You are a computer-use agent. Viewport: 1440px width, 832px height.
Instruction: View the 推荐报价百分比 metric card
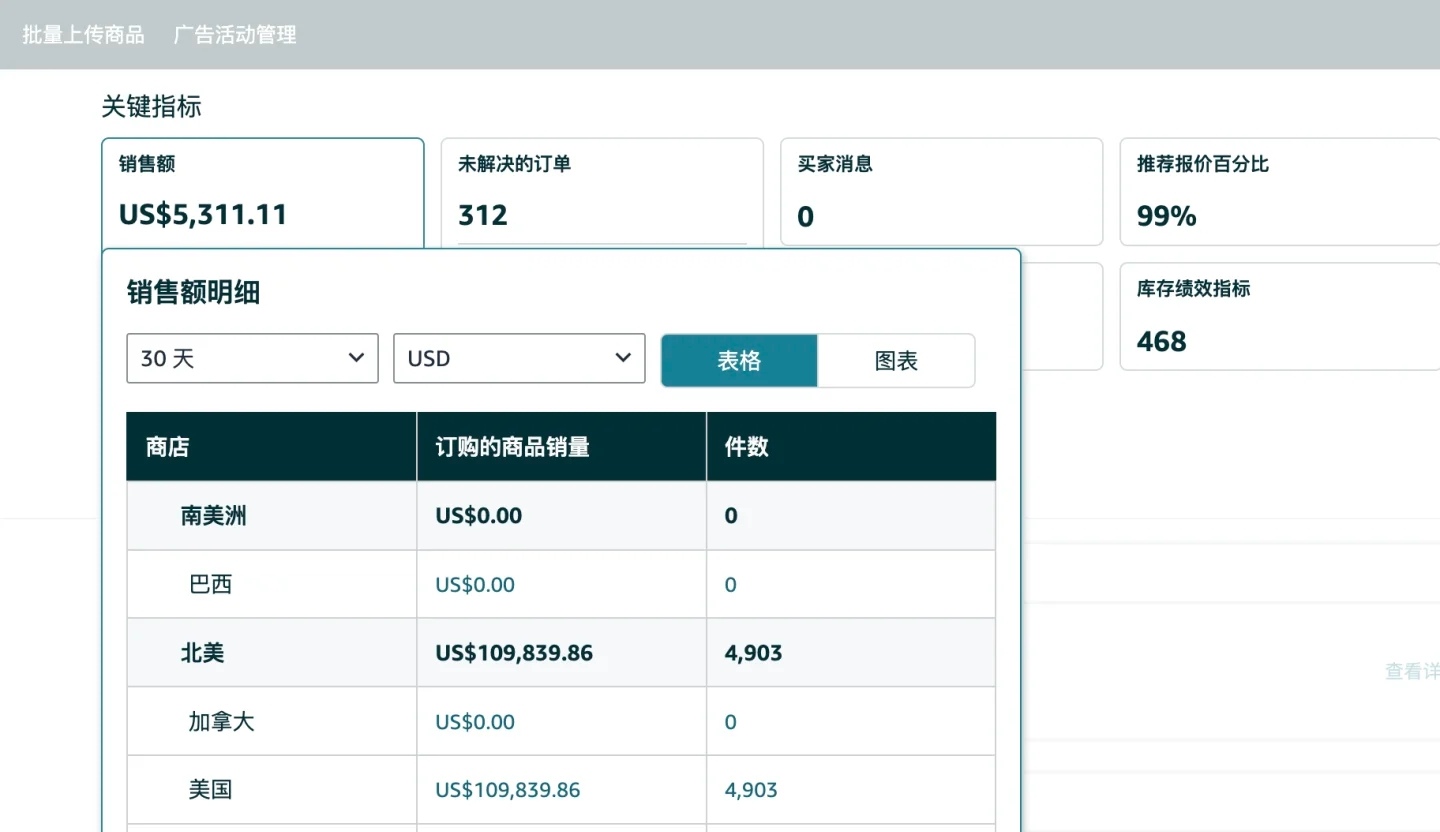1279,192
